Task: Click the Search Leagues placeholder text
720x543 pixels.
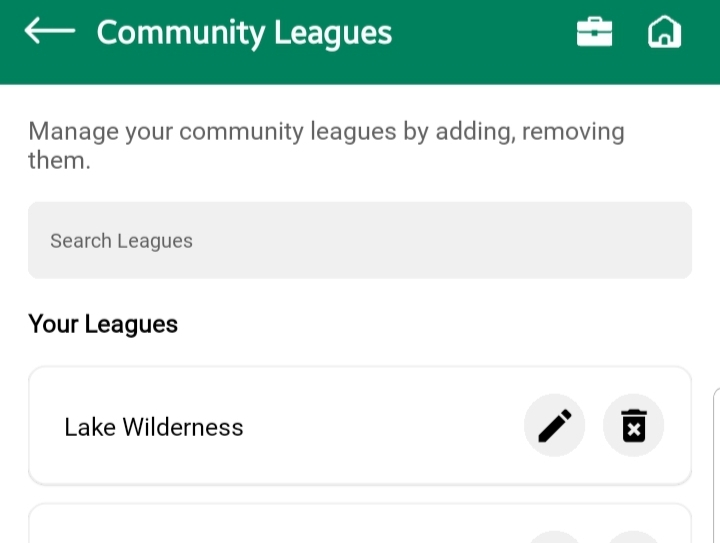Action: (121, 241)
